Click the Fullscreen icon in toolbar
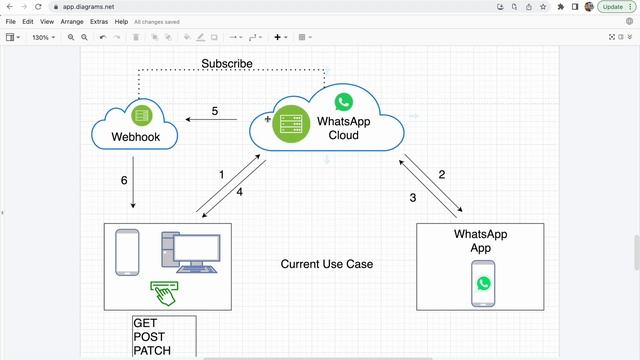 (x=612, y=37)
